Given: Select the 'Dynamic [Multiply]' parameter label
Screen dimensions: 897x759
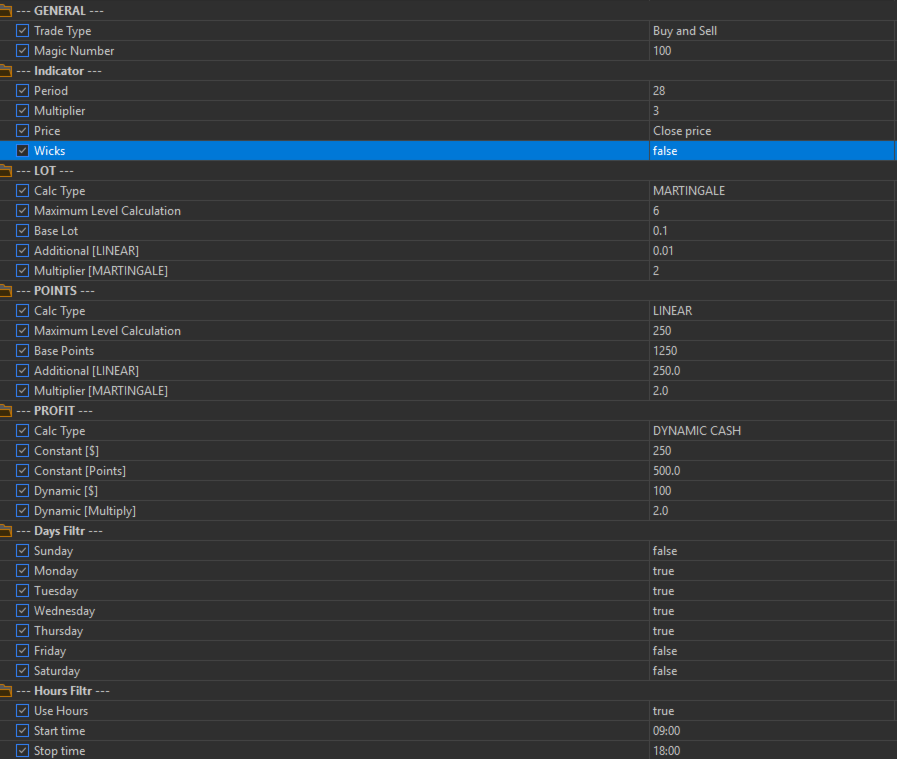Looking at the screenshot, I should point(85,511).
